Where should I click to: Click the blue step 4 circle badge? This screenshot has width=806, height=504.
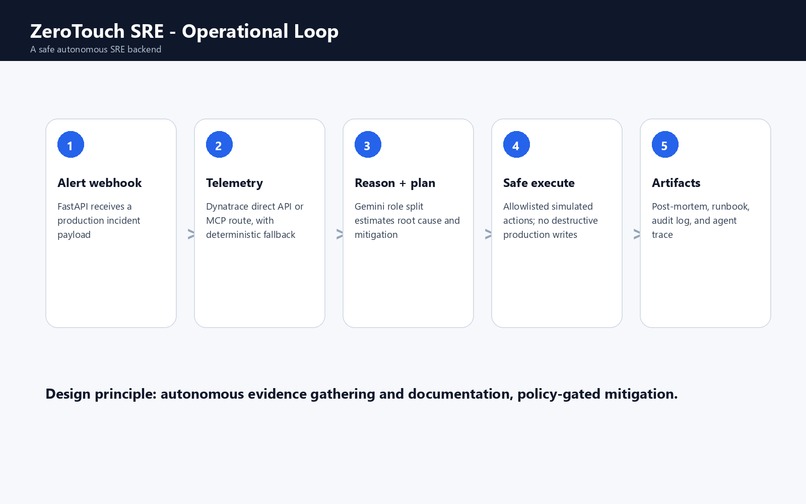[x=516, y=145]
